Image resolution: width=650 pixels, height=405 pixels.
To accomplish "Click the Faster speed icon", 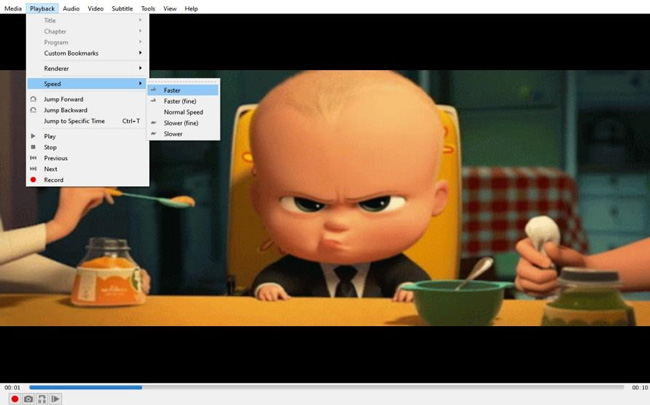I will pos(154,90).
